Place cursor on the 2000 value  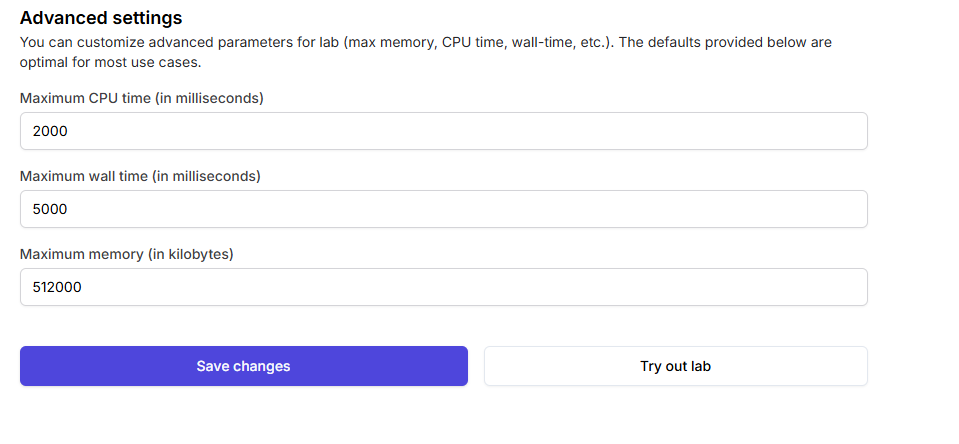(50, 131)
